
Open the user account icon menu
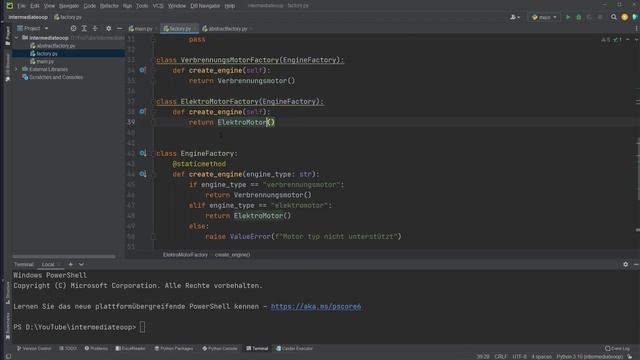coord(514,17)
